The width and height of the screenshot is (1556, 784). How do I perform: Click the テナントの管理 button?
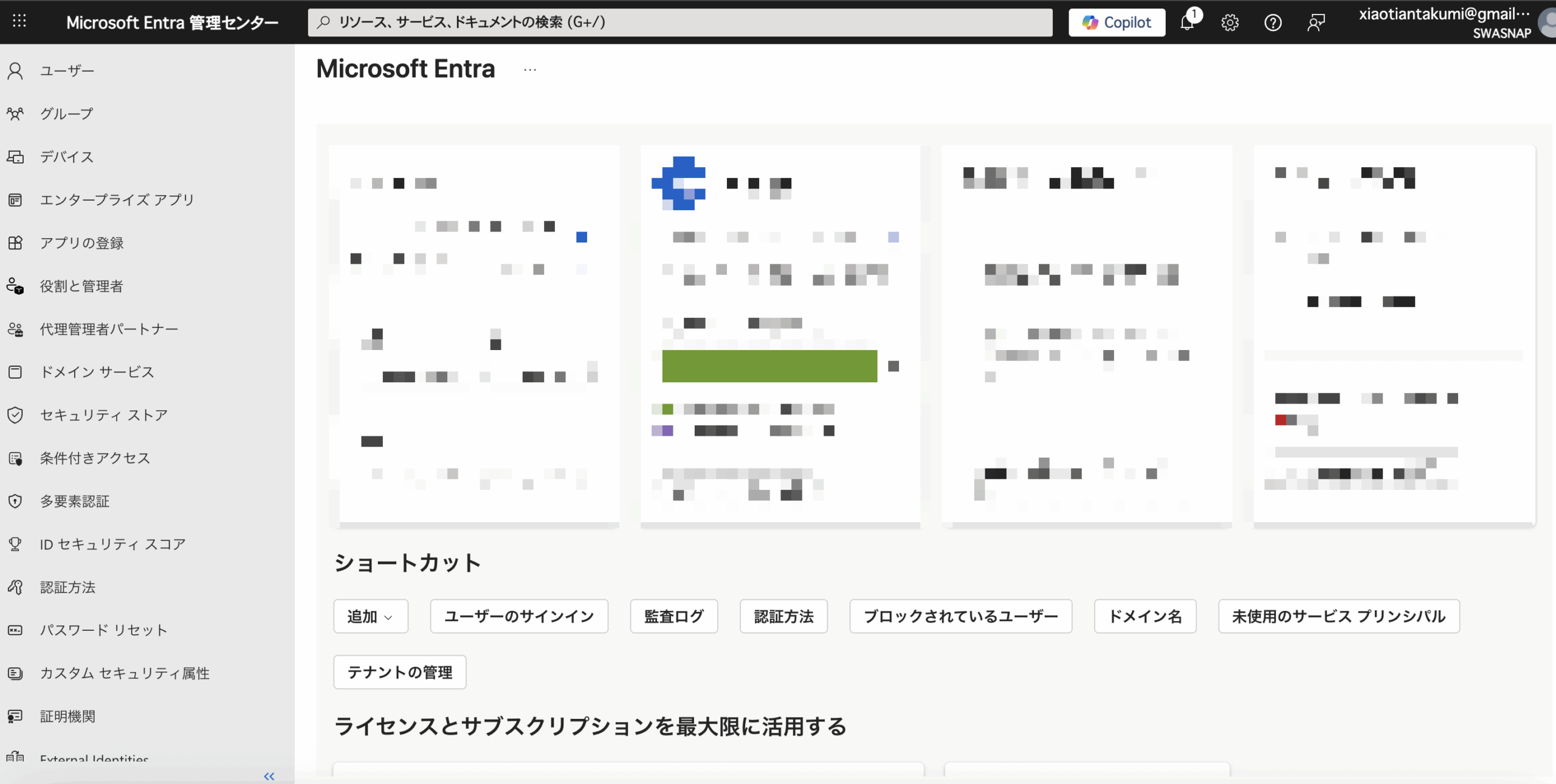(x=399, y=672)
